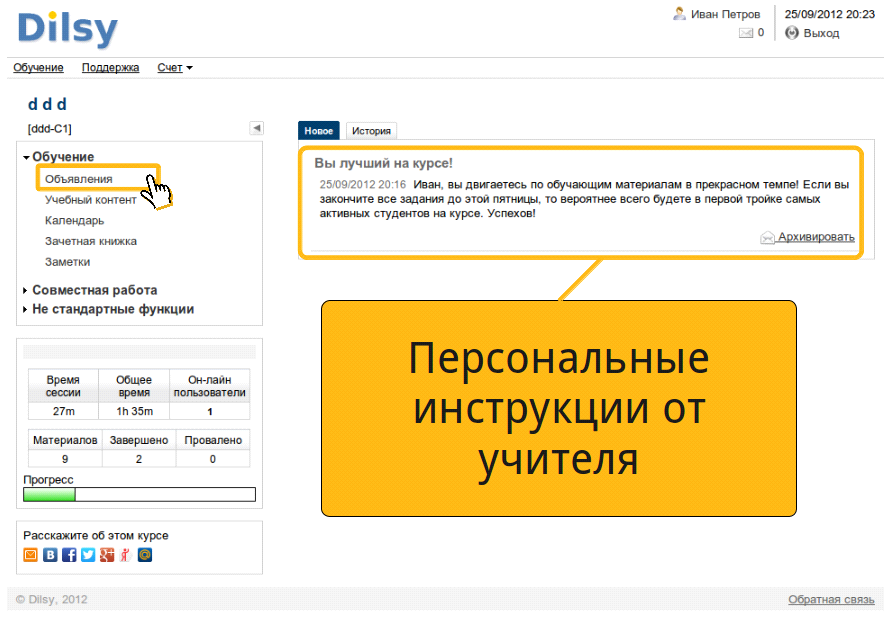The image size is (888, 638).
Task: Open the Счет dropdown menu
Action: [x=174, y=67]
